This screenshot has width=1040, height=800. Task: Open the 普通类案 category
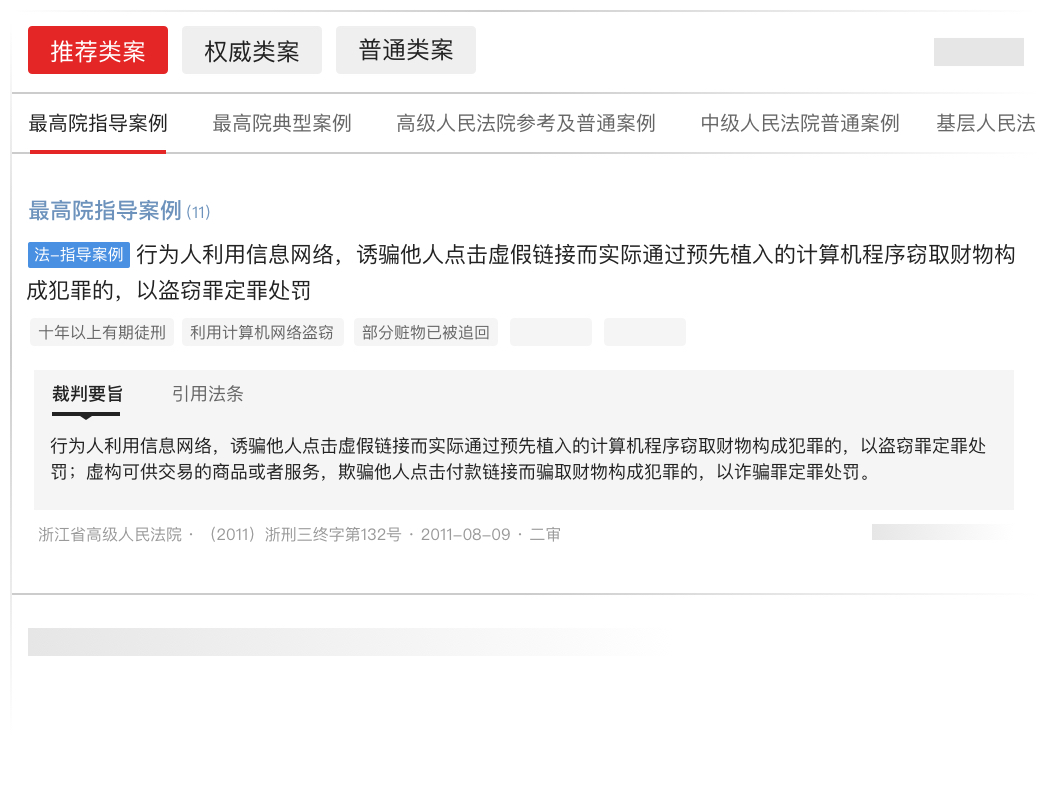click(x=405, y=50)
